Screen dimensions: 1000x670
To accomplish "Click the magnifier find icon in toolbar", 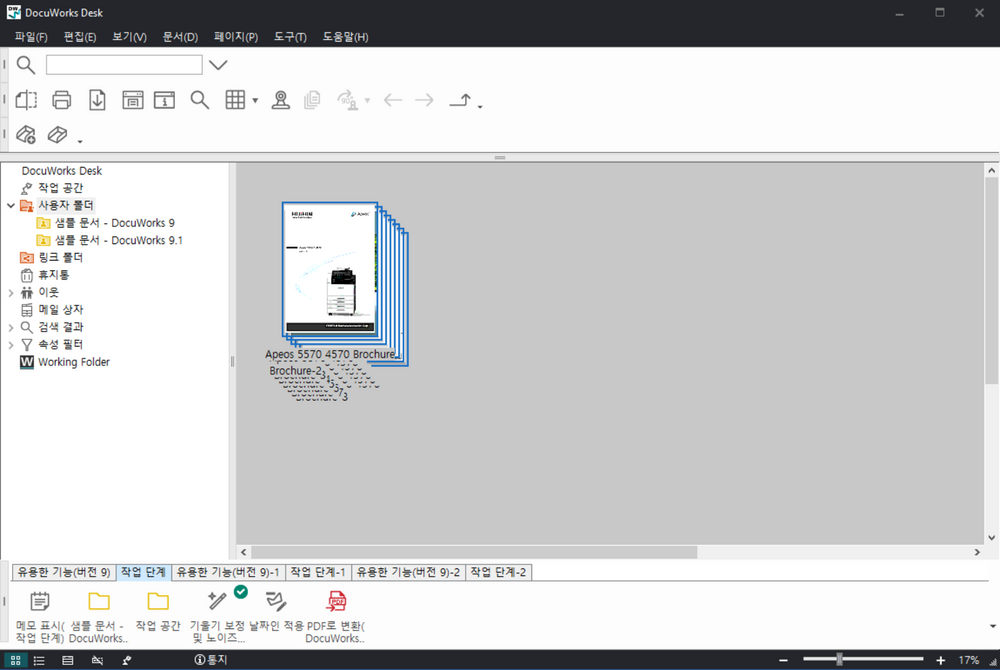I will click(x=200, y=100).
